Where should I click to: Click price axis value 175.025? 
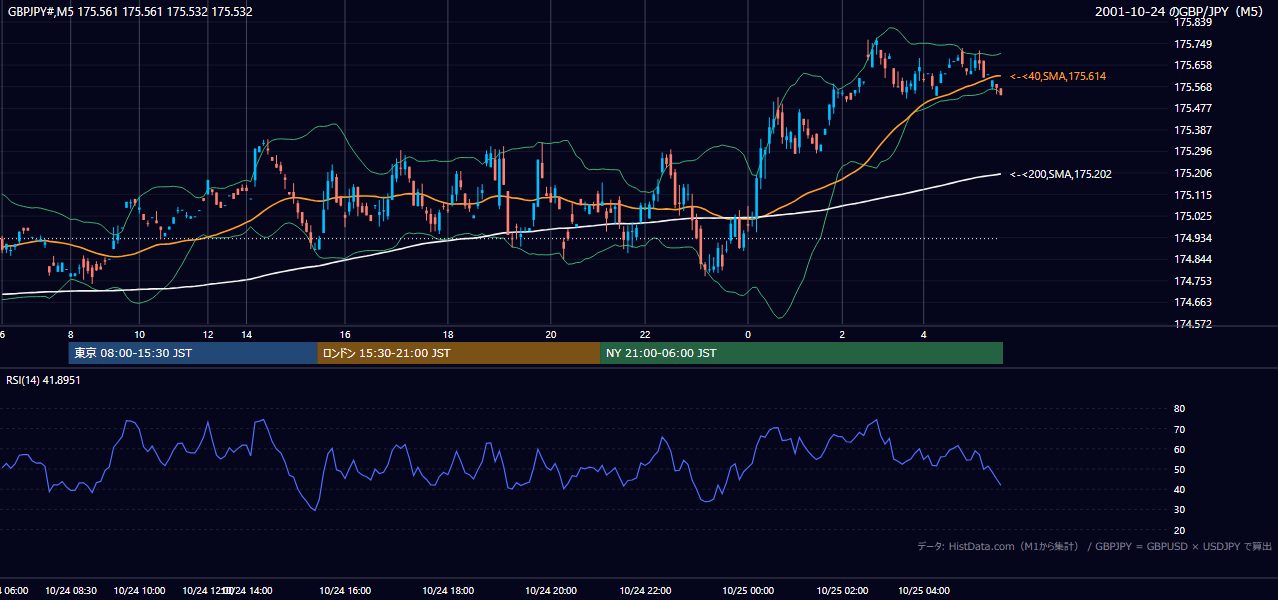coord(1193,216)
